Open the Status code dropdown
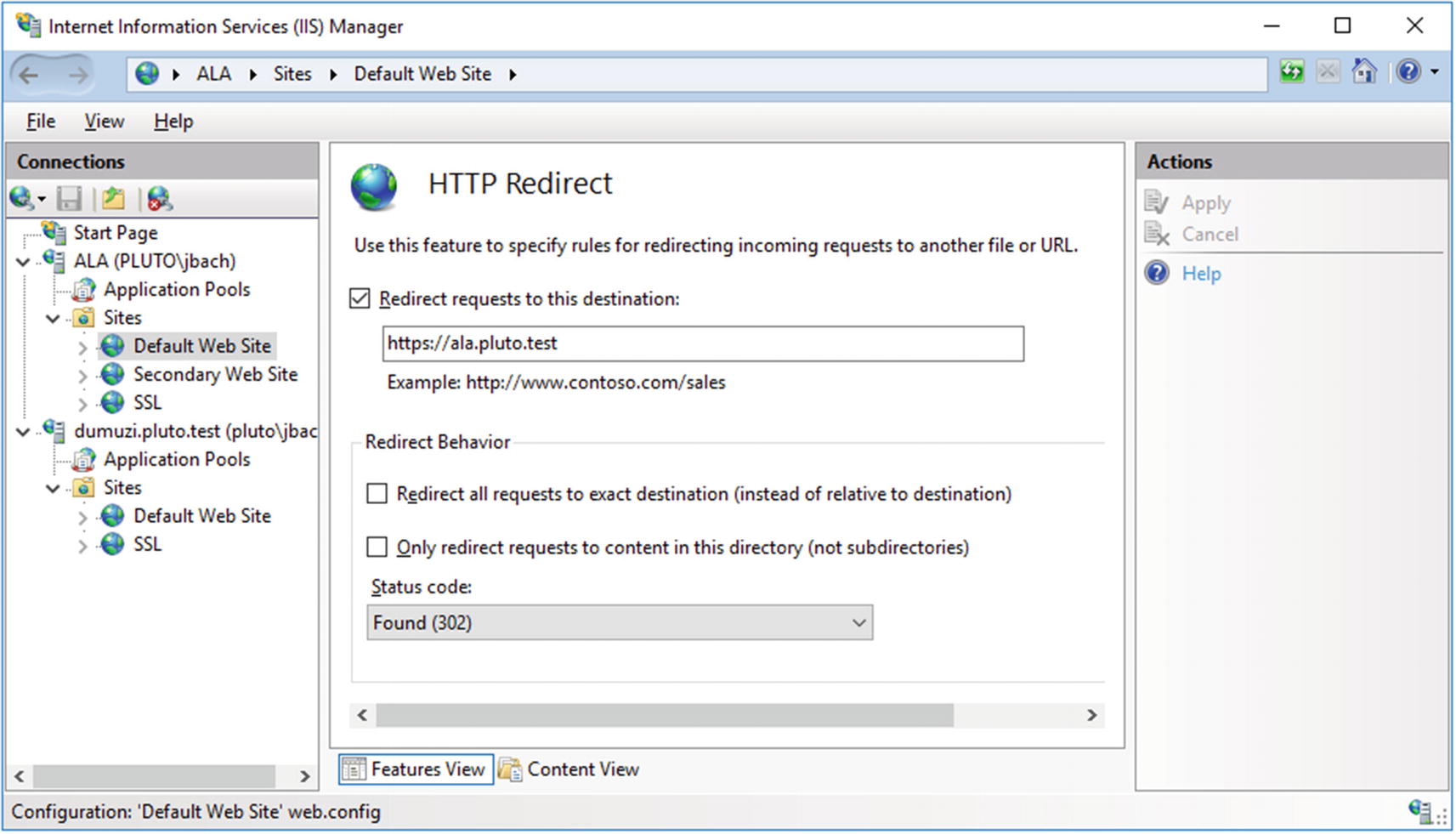 [620, 622]
